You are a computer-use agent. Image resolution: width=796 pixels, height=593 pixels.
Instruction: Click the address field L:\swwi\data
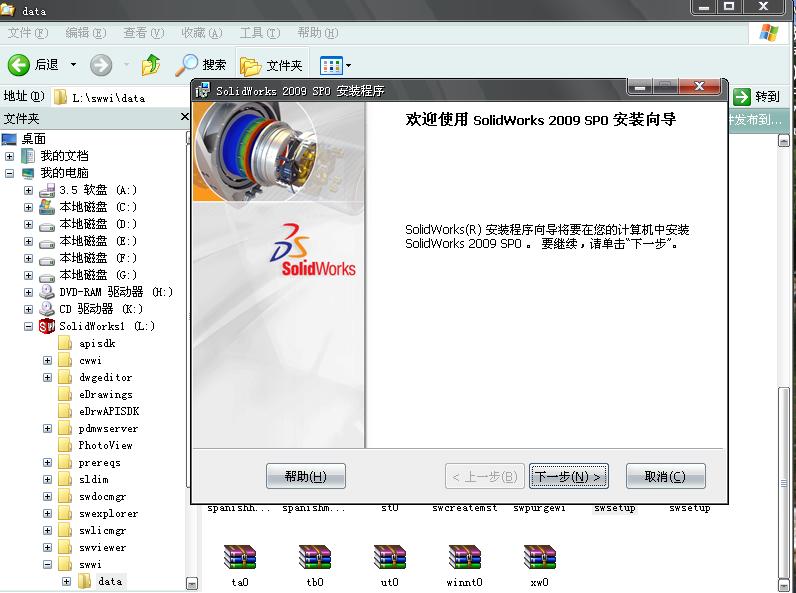[x=121, y=97]
